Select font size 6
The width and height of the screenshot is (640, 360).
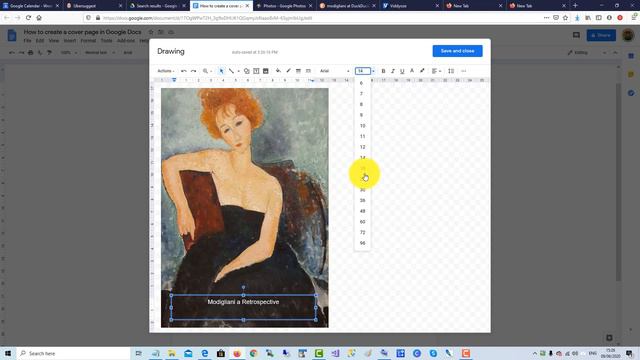362,83
